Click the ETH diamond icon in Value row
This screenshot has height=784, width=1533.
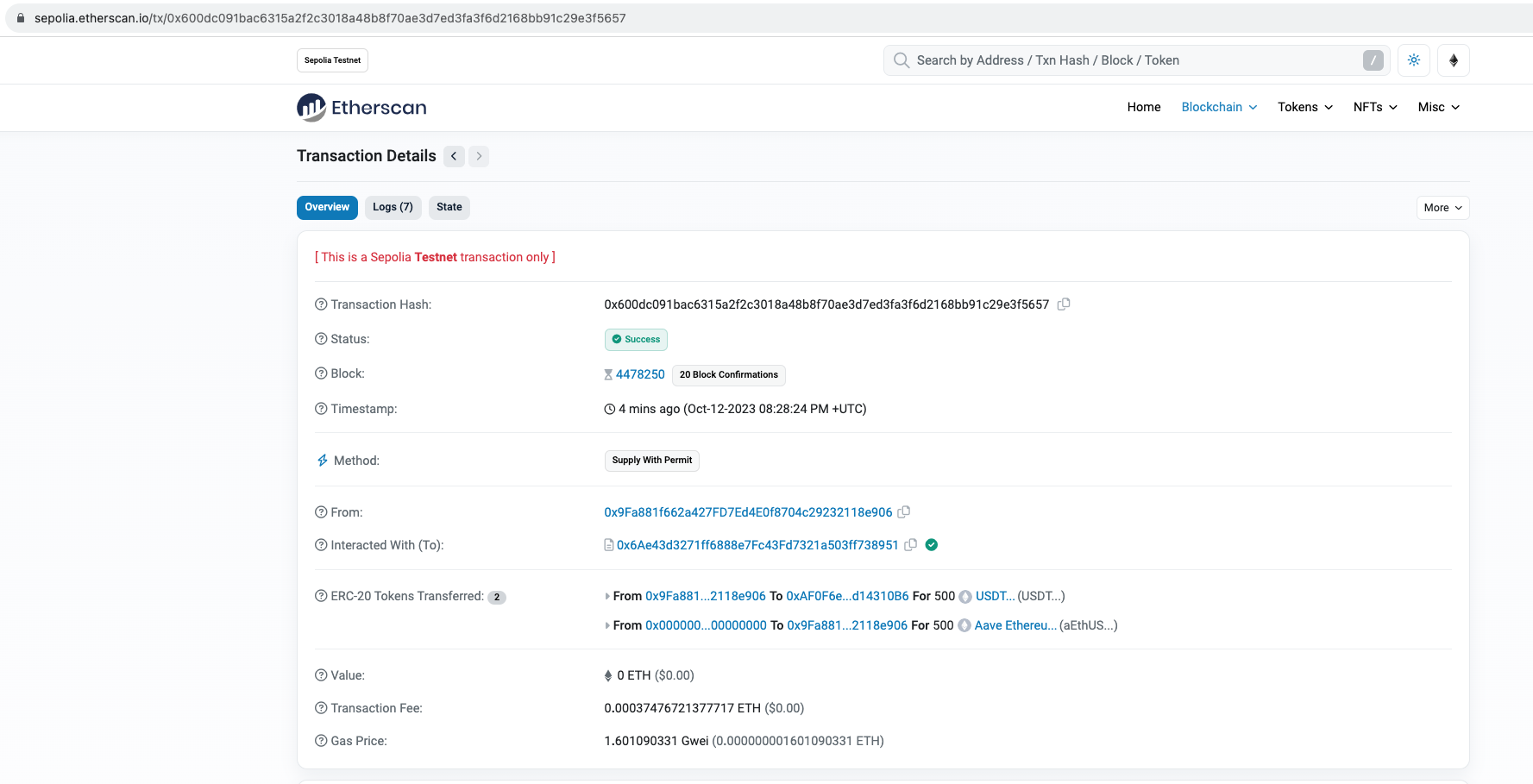click(x=608, y=675)
